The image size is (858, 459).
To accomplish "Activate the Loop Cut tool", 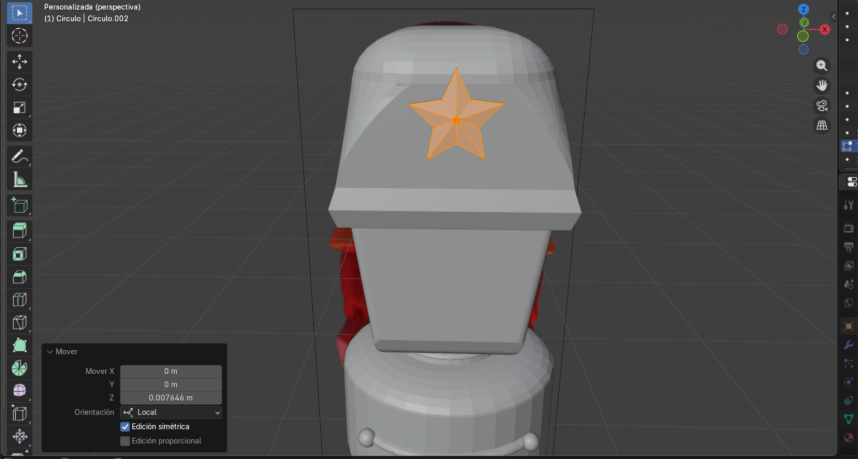I will click(x=19, y=300).
